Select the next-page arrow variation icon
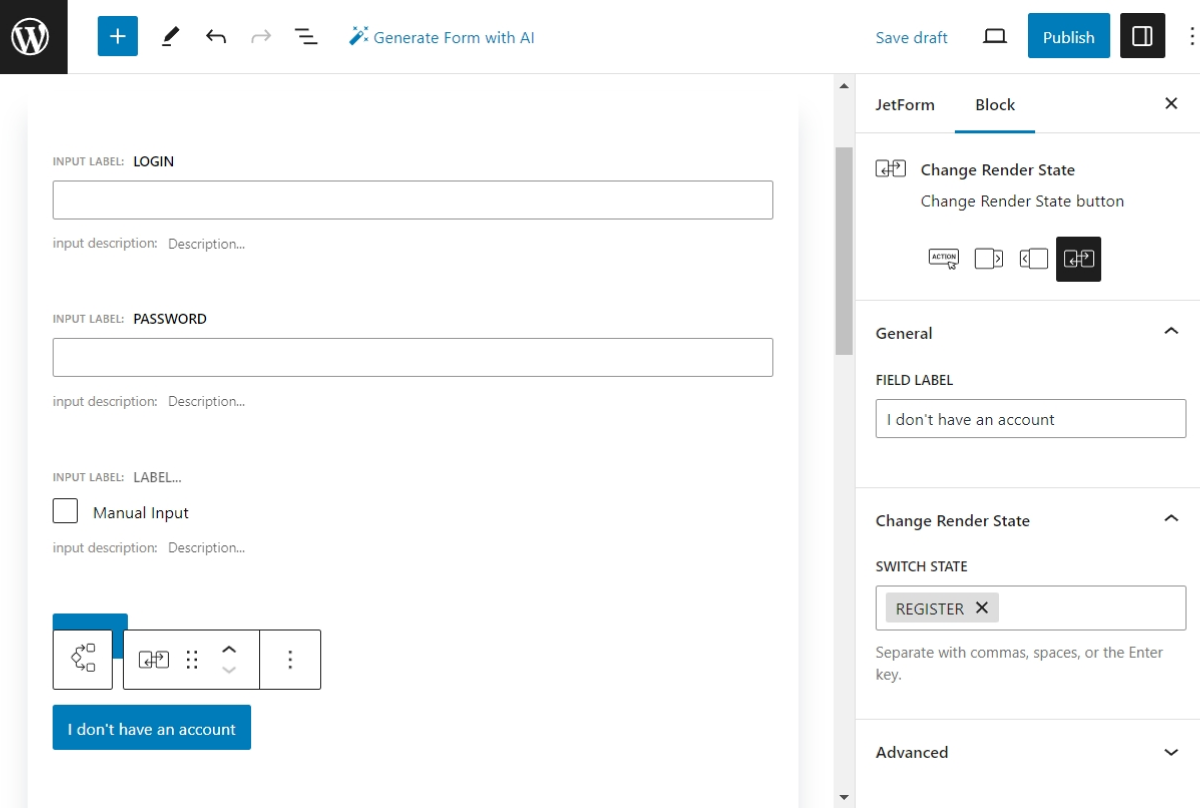 (x=988, y=258)
